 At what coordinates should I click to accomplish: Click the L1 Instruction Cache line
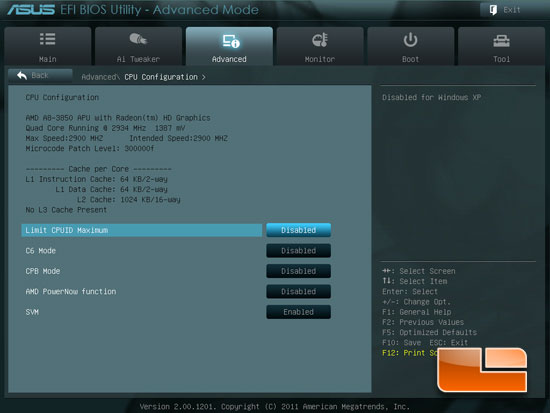[96, 179]
